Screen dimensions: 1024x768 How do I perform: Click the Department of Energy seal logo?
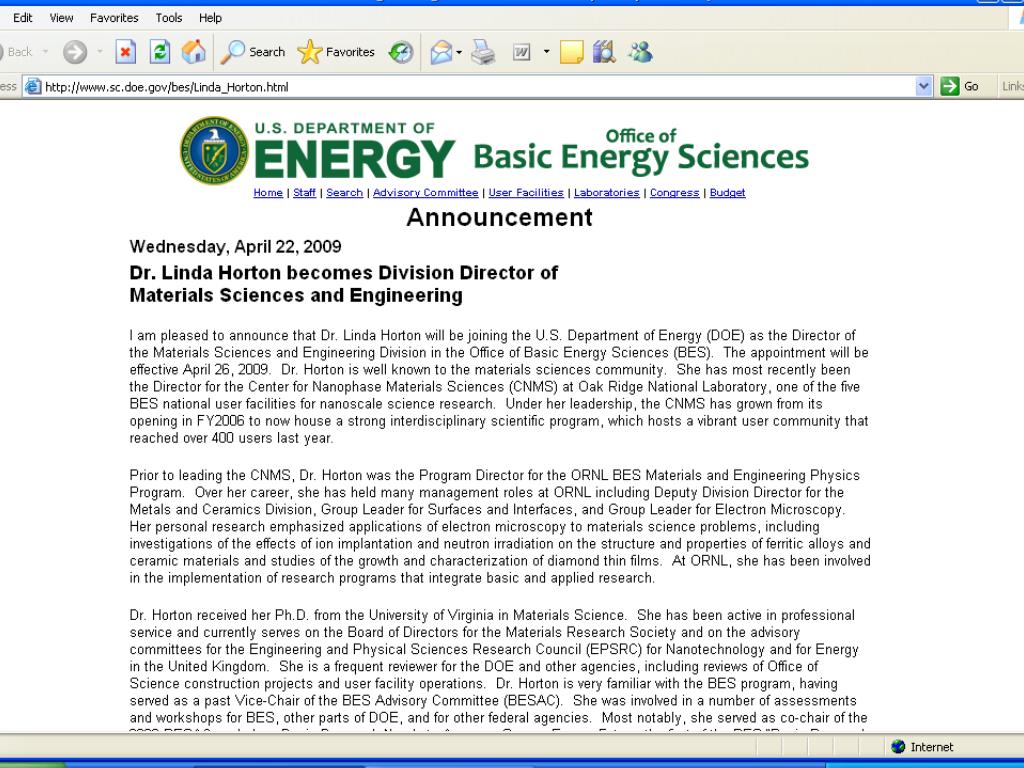coord(214,150)
